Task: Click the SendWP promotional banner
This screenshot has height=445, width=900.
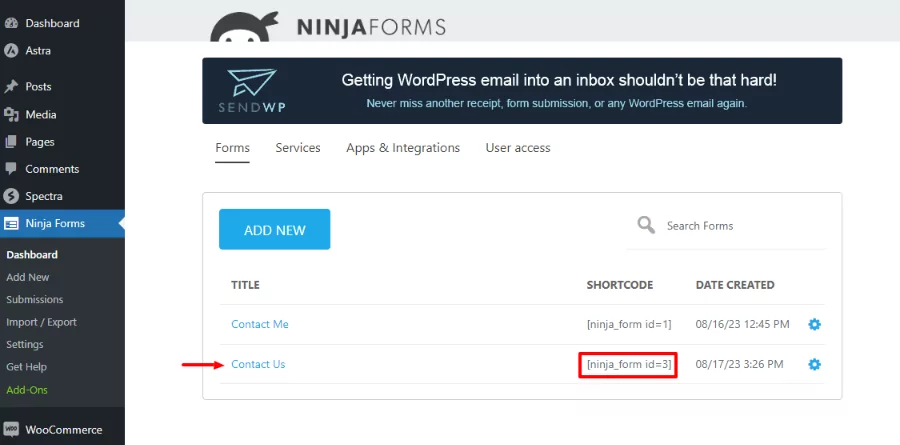Action: tap(522, 91)
